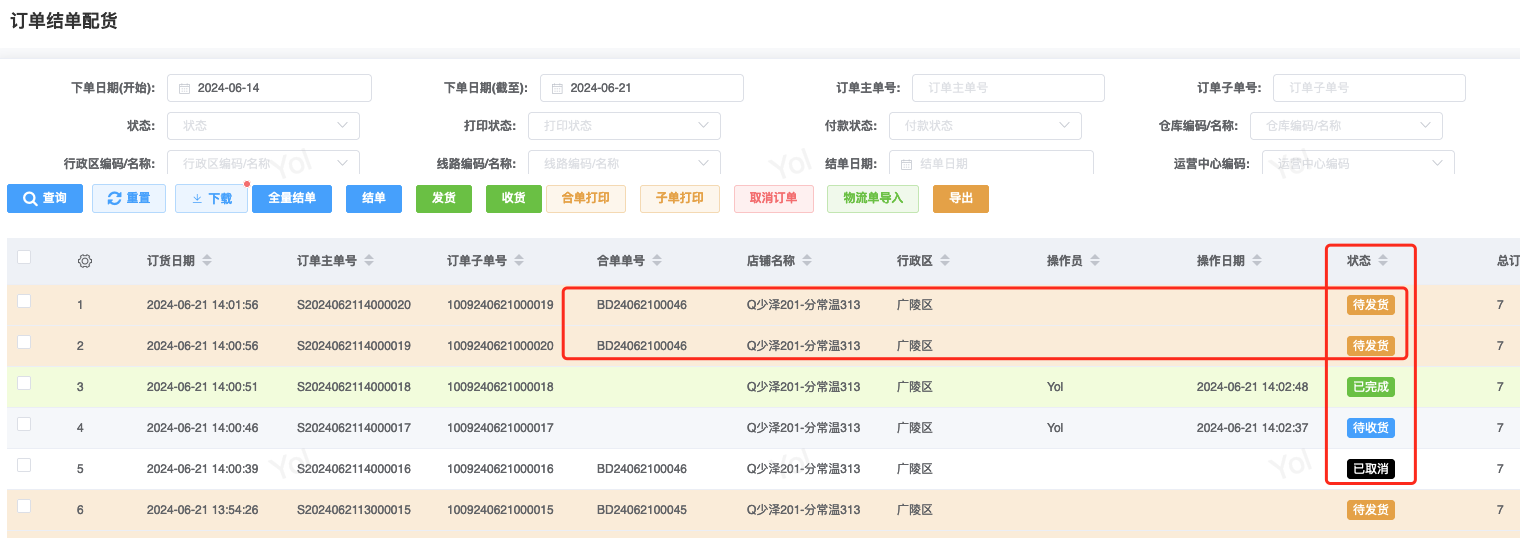The image size is (1520, 538).
Task: Sort by 订单主单号 column arrows
Action: 369,261
